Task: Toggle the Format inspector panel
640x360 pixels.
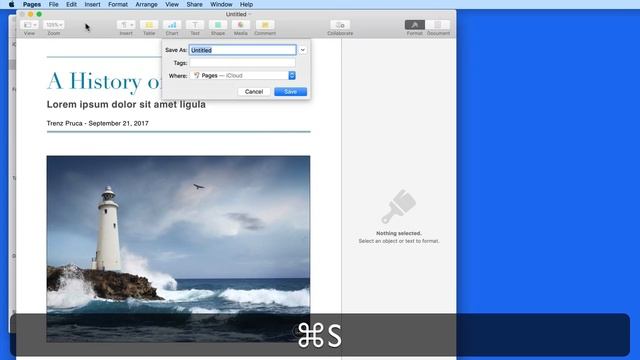Action: click(x=415, y=25)
